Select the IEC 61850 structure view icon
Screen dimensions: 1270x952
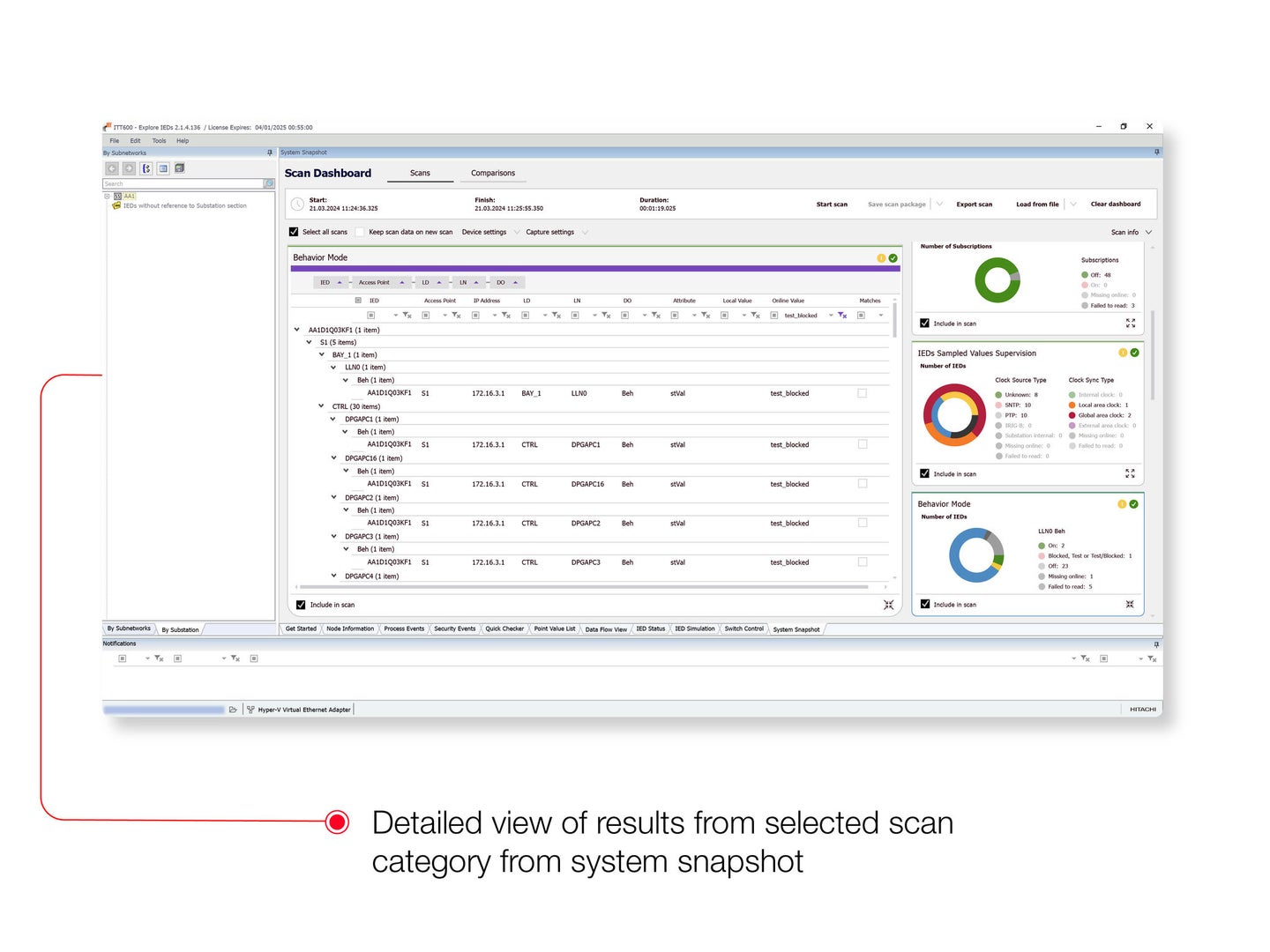(x=146, y=168)
